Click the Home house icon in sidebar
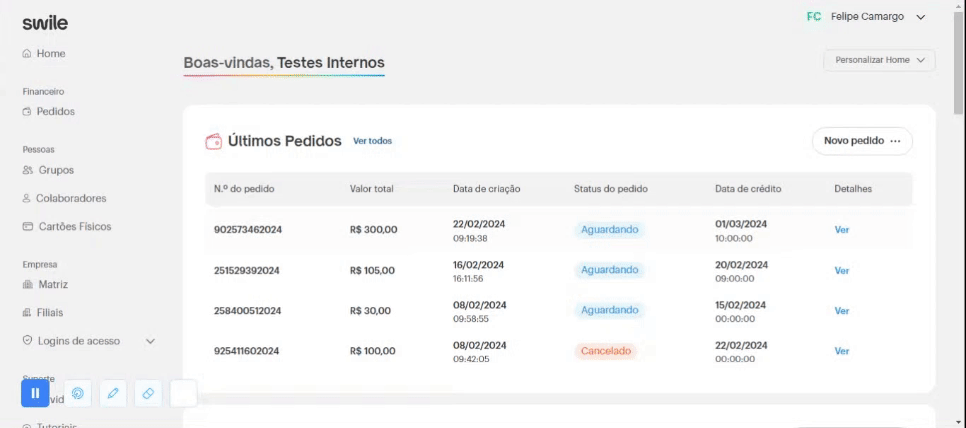 click(x=26, y=54)
